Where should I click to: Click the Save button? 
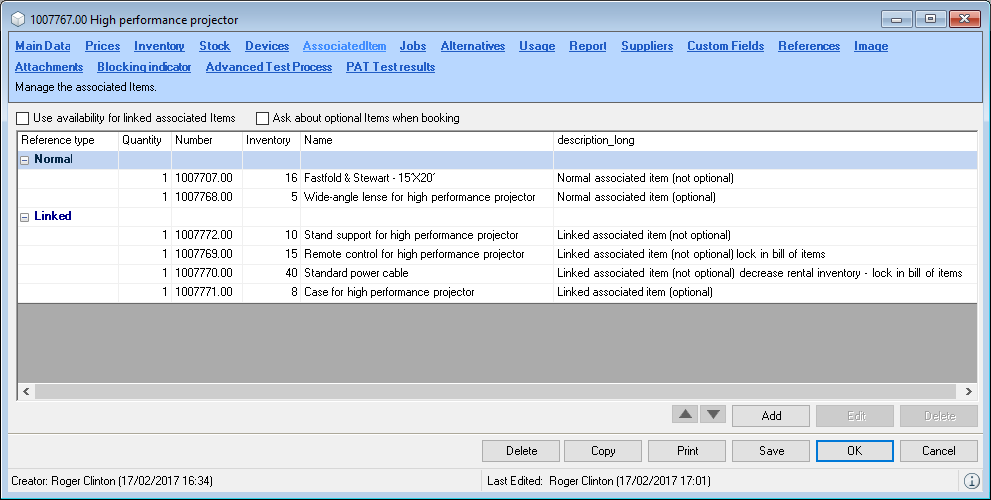click(x=771, y=451)
